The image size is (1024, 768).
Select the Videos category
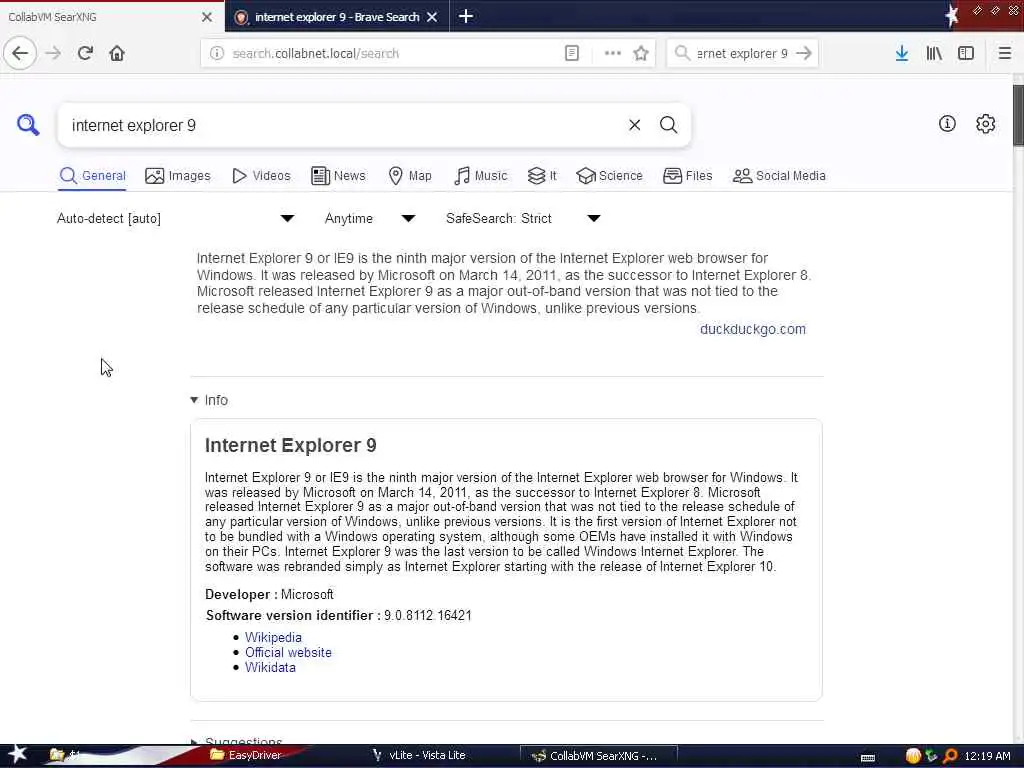(261, 176)
